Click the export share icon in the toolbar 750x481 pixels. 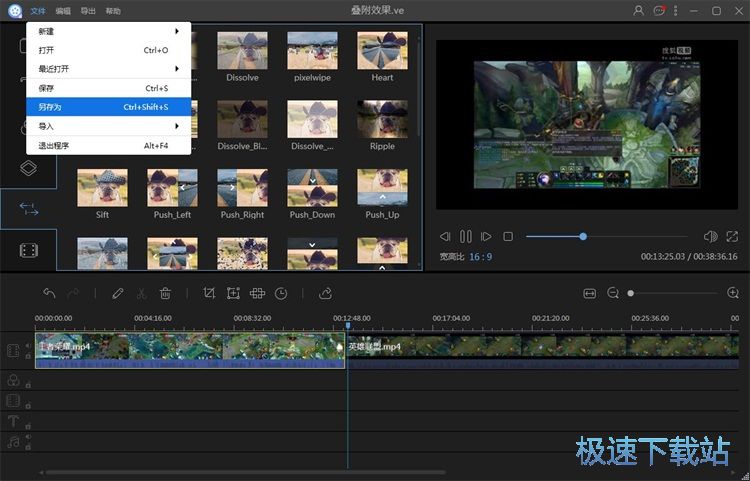[325, 293]
